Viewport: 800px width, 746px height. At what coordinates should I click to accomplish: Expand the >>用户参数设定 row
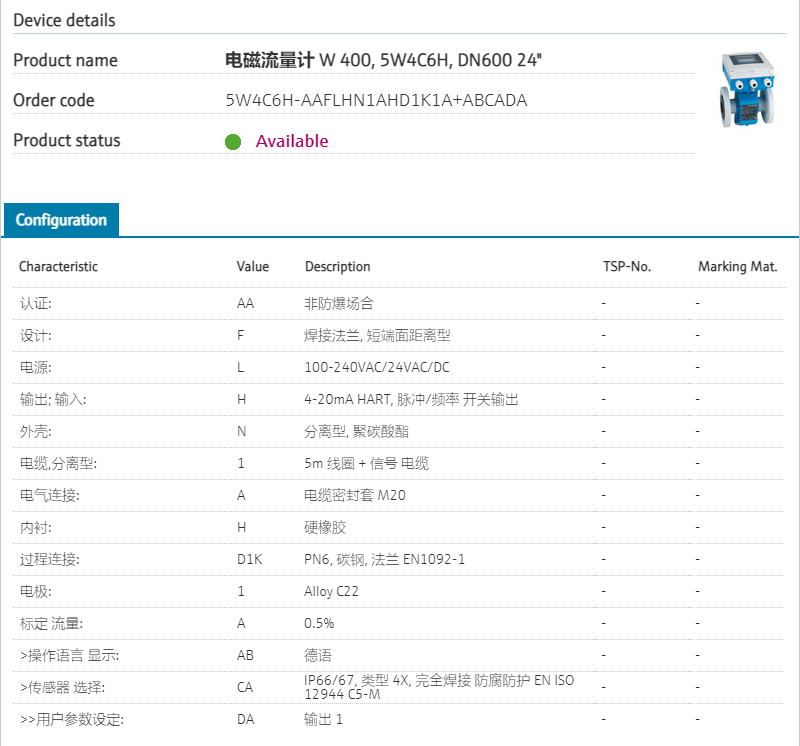pos(71,719)
